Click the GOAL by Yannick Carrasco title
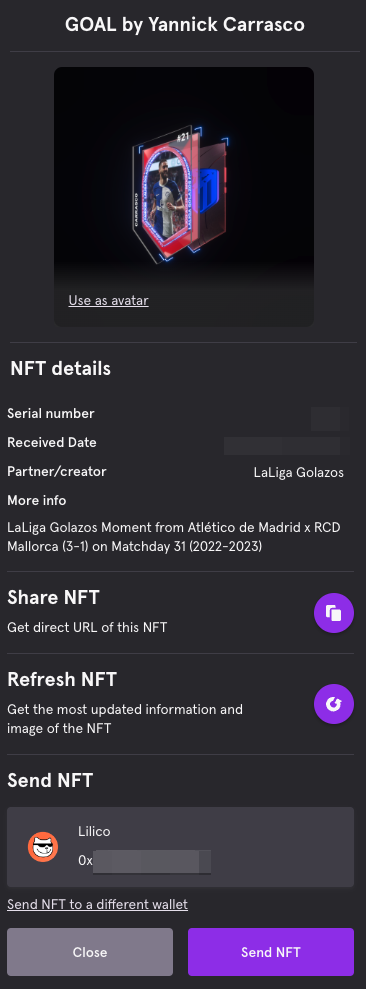 click(x=185, y=25)
